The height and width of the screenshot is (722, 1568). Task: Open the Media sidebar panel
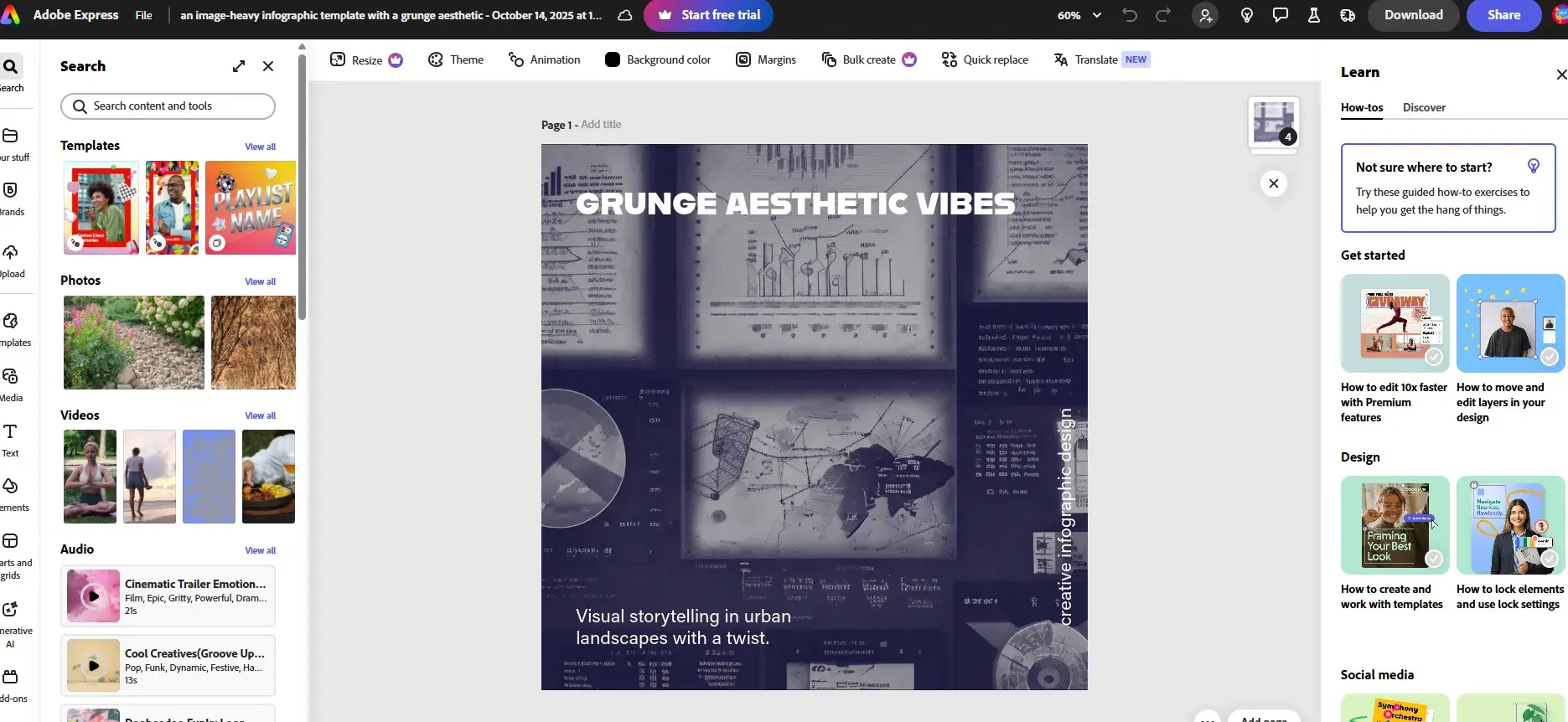click(11, 385)
